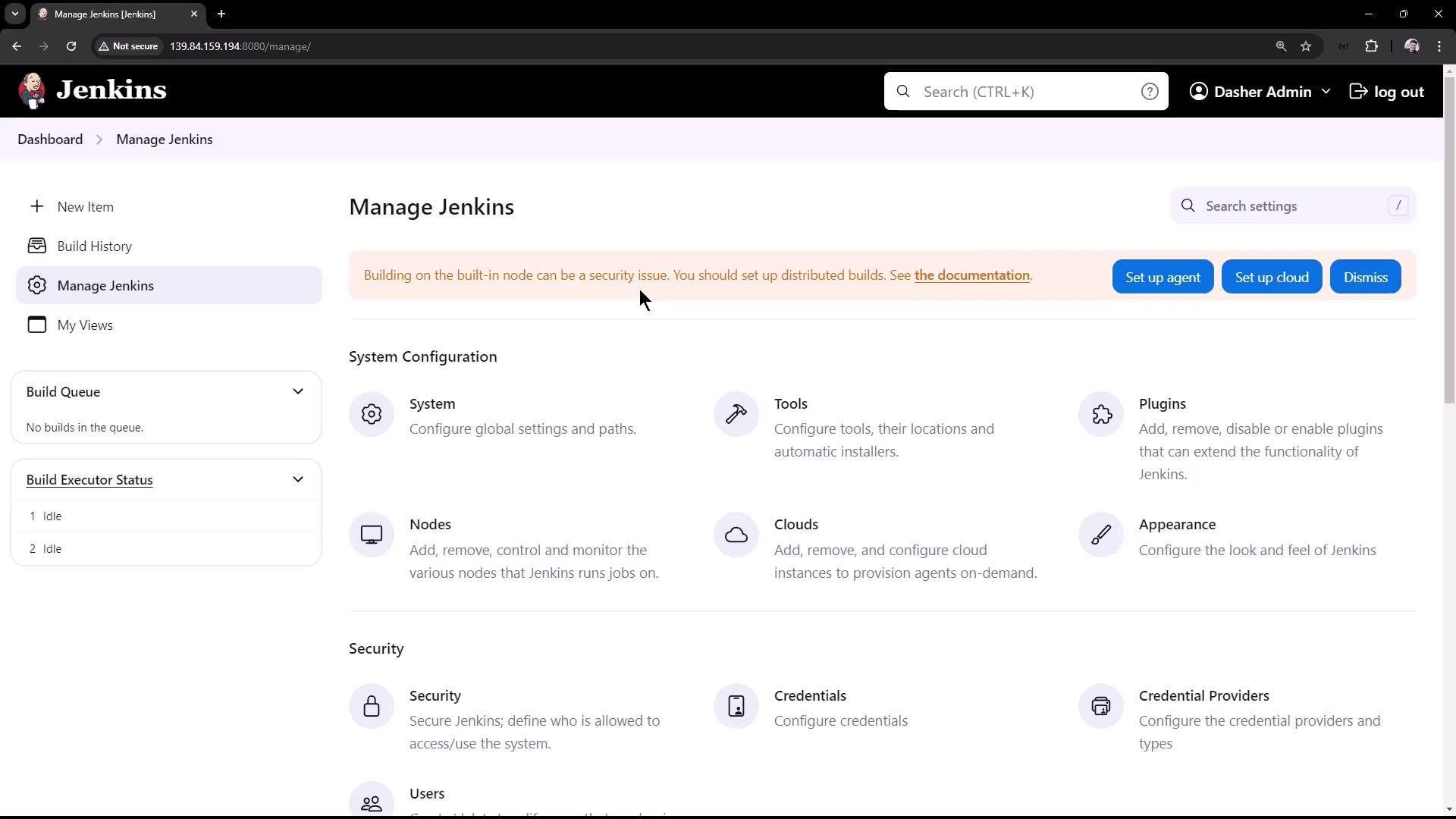Click the Search settings input field

1289,206
